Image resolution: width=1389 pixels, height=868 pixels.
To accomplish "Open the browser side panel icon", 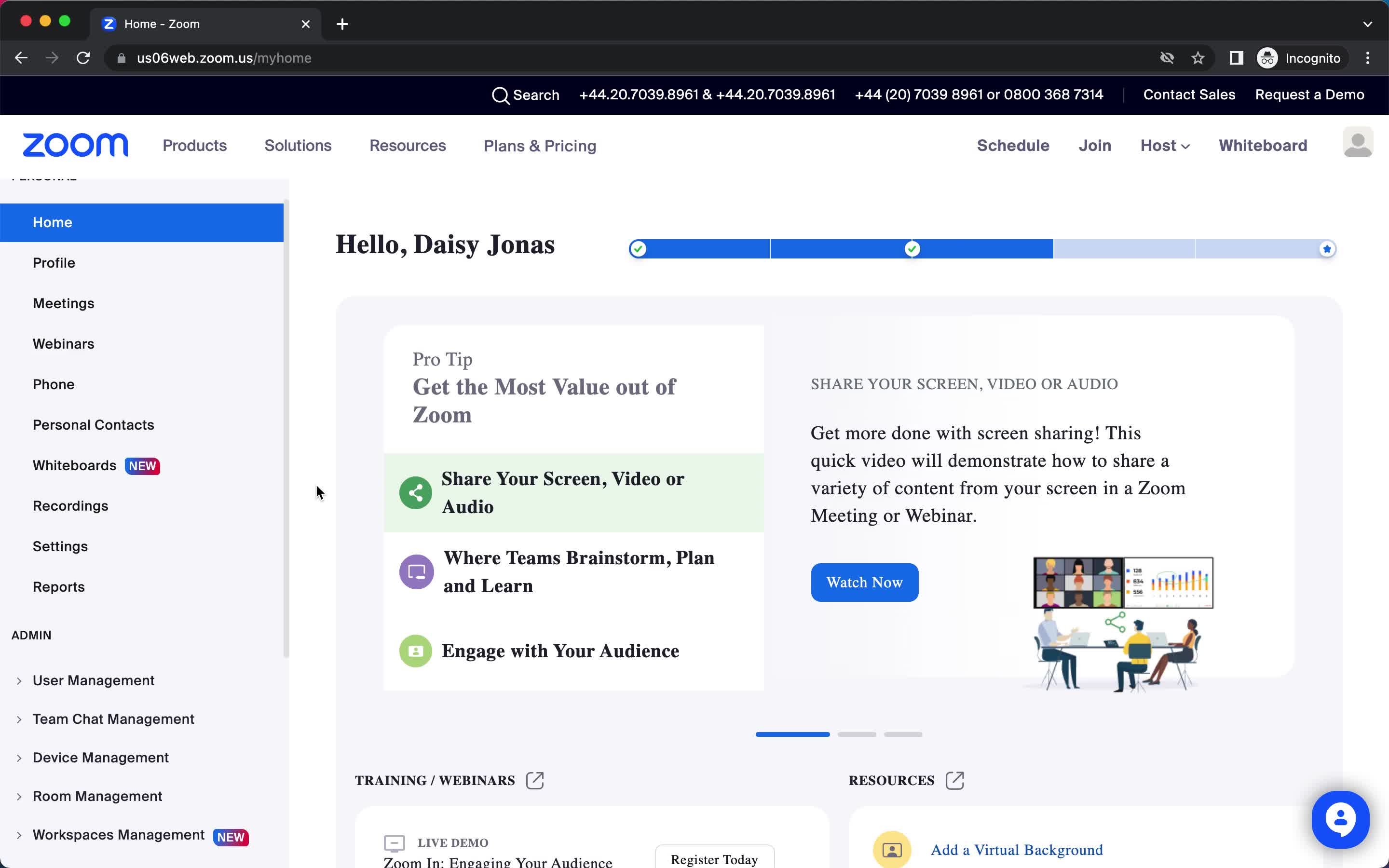I will click(1236, 58).
